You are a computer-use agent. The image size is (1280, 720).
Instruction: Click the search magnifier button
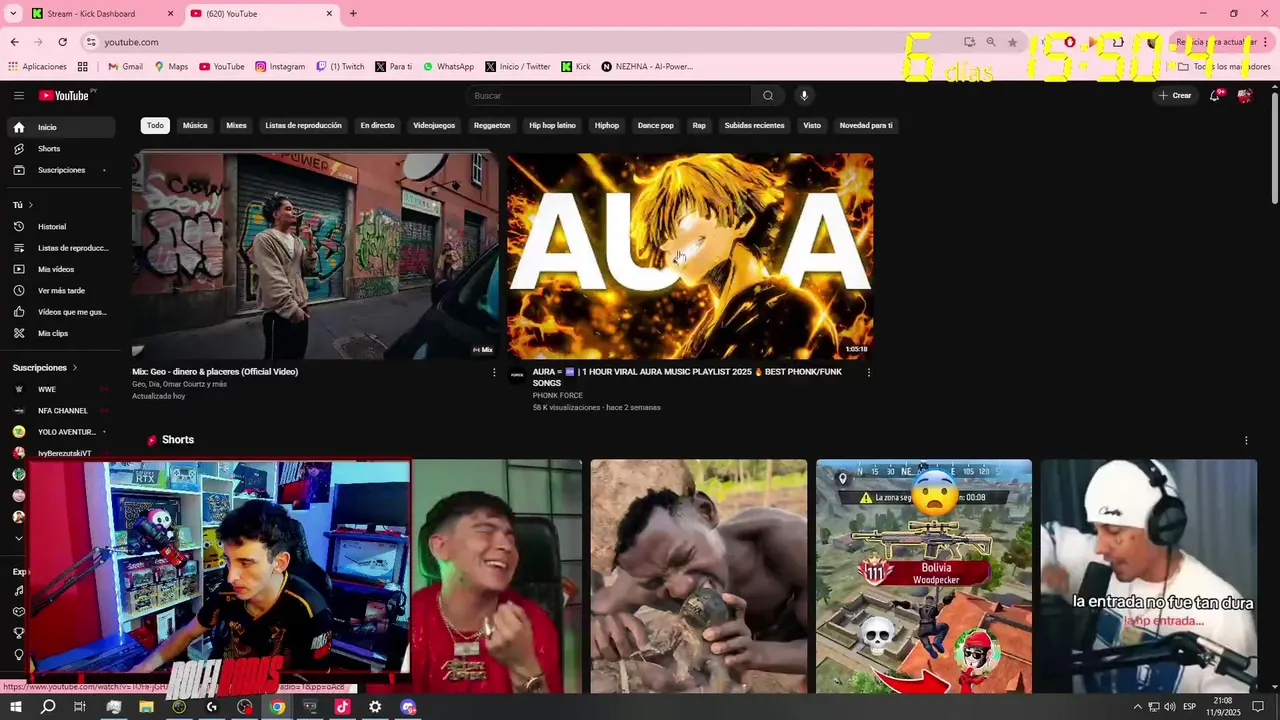(x=768, y=95)
